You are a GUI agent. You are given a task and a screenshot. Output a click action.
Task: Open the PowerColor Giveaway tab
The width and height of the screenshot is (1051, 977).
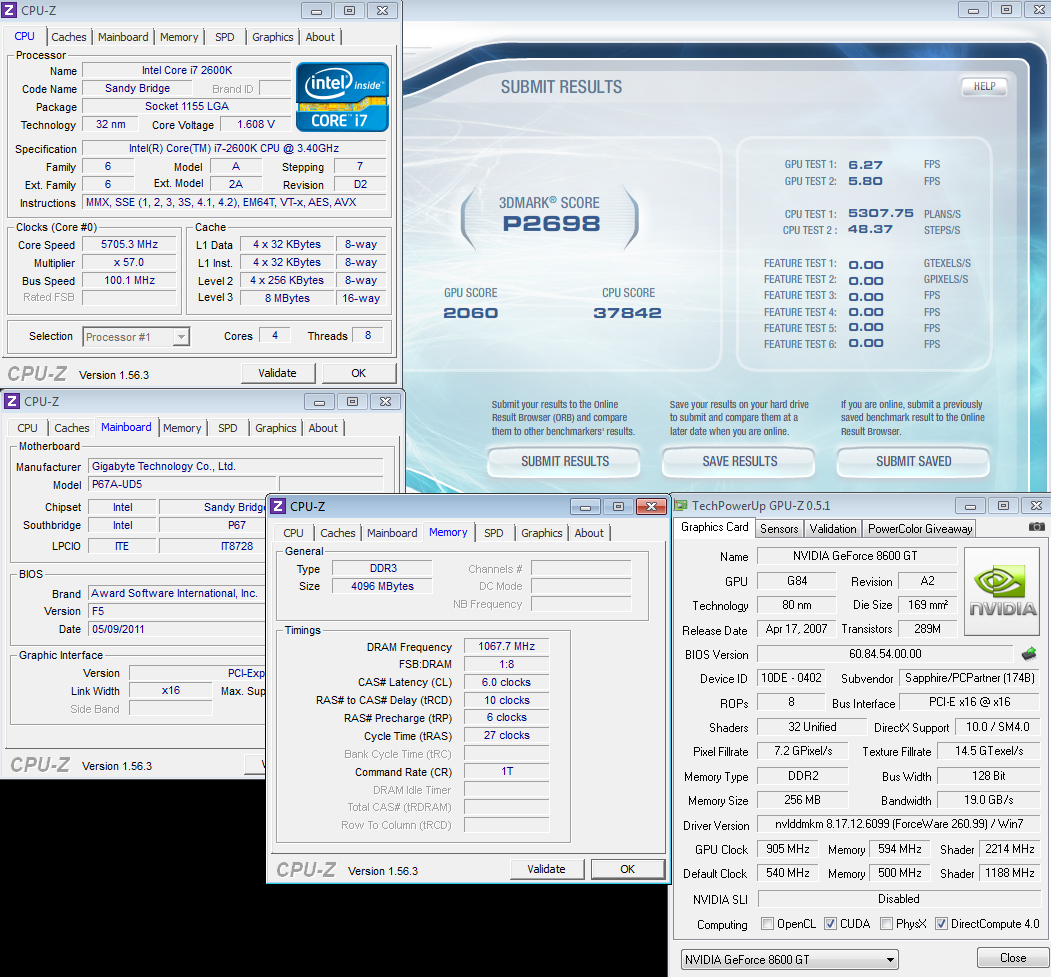coord(920,529)
